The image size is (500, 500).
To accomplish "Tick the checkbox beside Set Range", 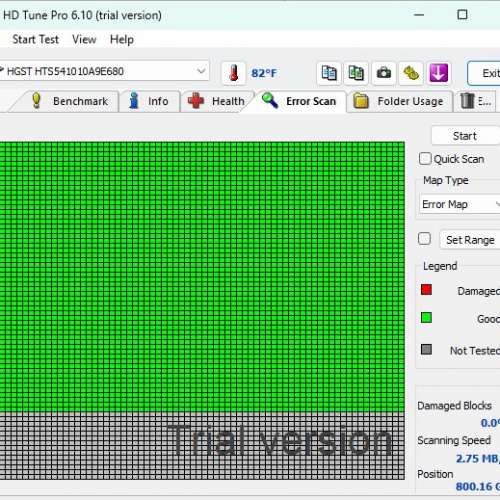I will click(x=424, y=239).
